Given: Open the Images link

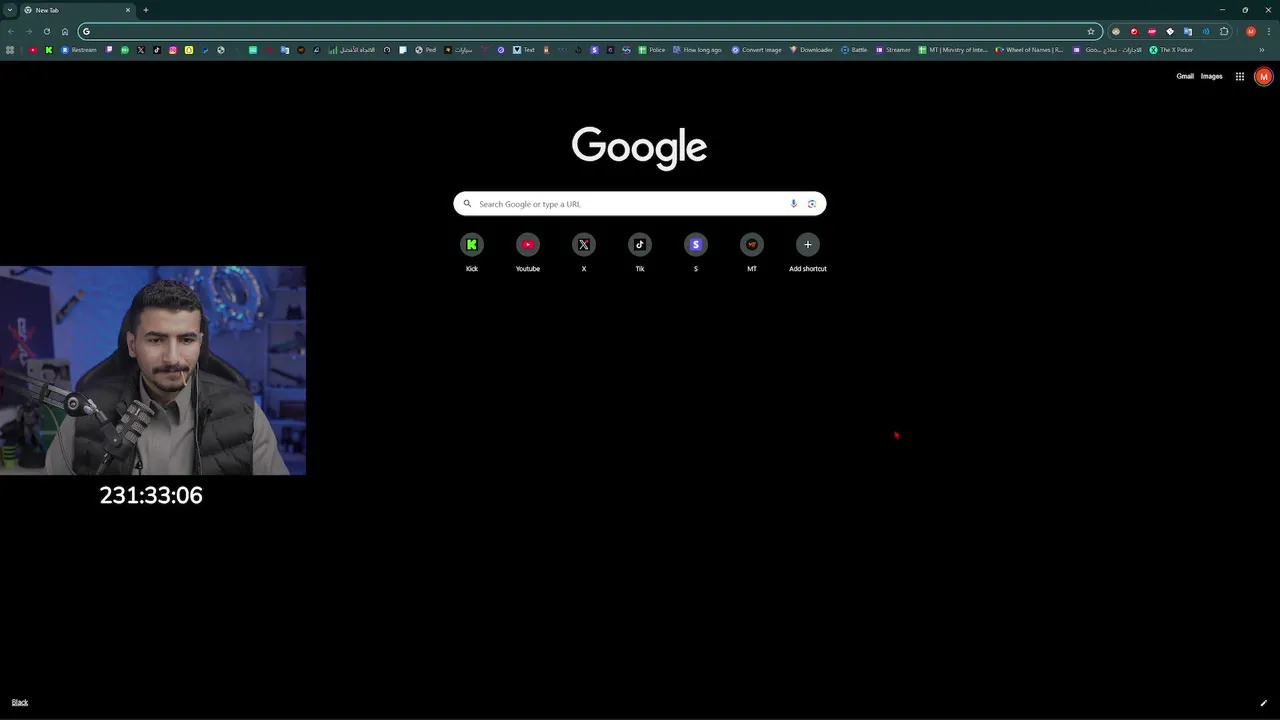Looking at the screenshot, I should click(1211, 76).
